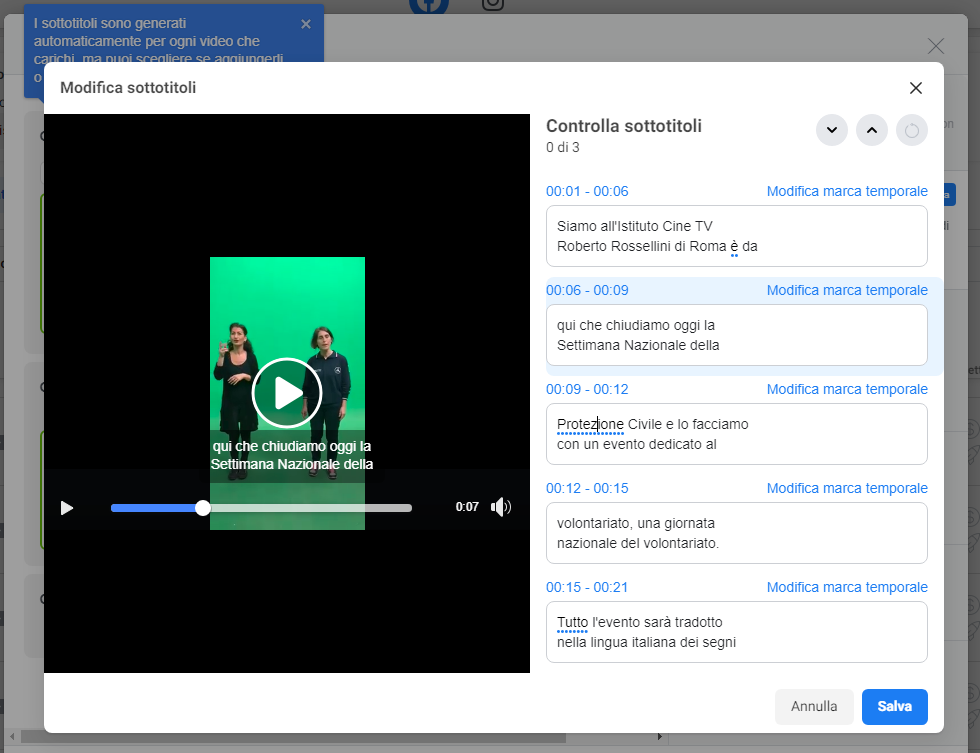
Task: Click the circular reset icon next to the chevrons
Action: pos(912,130)
